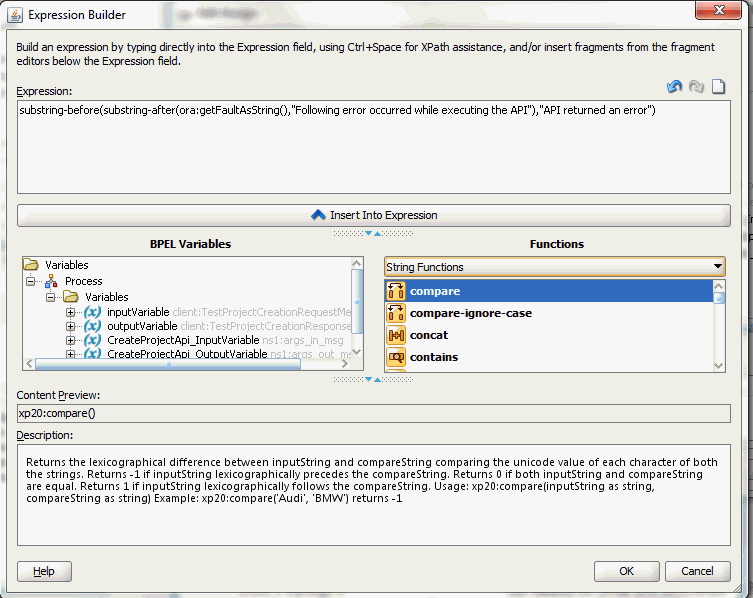753x598 pixels.
Task: Click the contains function icon
Action: [x=396, y=357]
